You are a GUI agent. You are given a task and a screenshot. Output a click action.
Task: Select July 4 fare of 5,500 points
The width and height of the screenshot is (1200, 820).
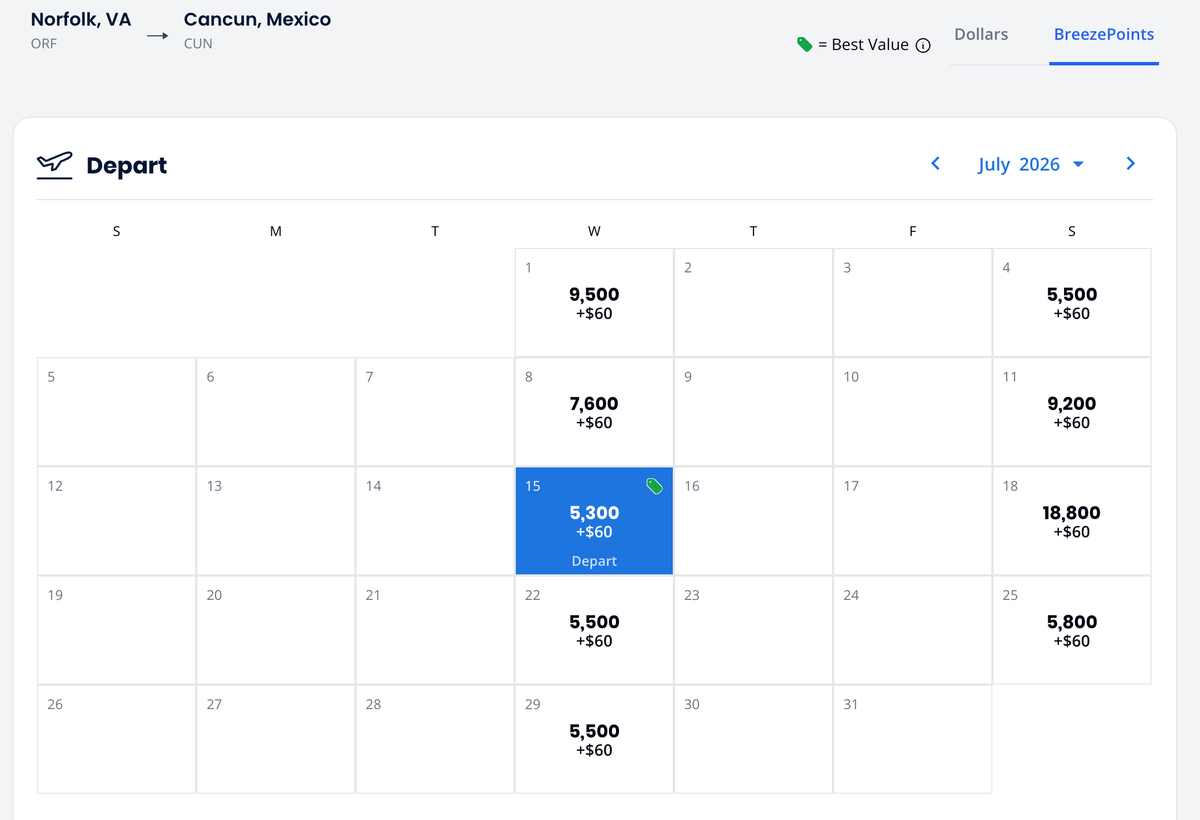click(x=1071, y=300)
